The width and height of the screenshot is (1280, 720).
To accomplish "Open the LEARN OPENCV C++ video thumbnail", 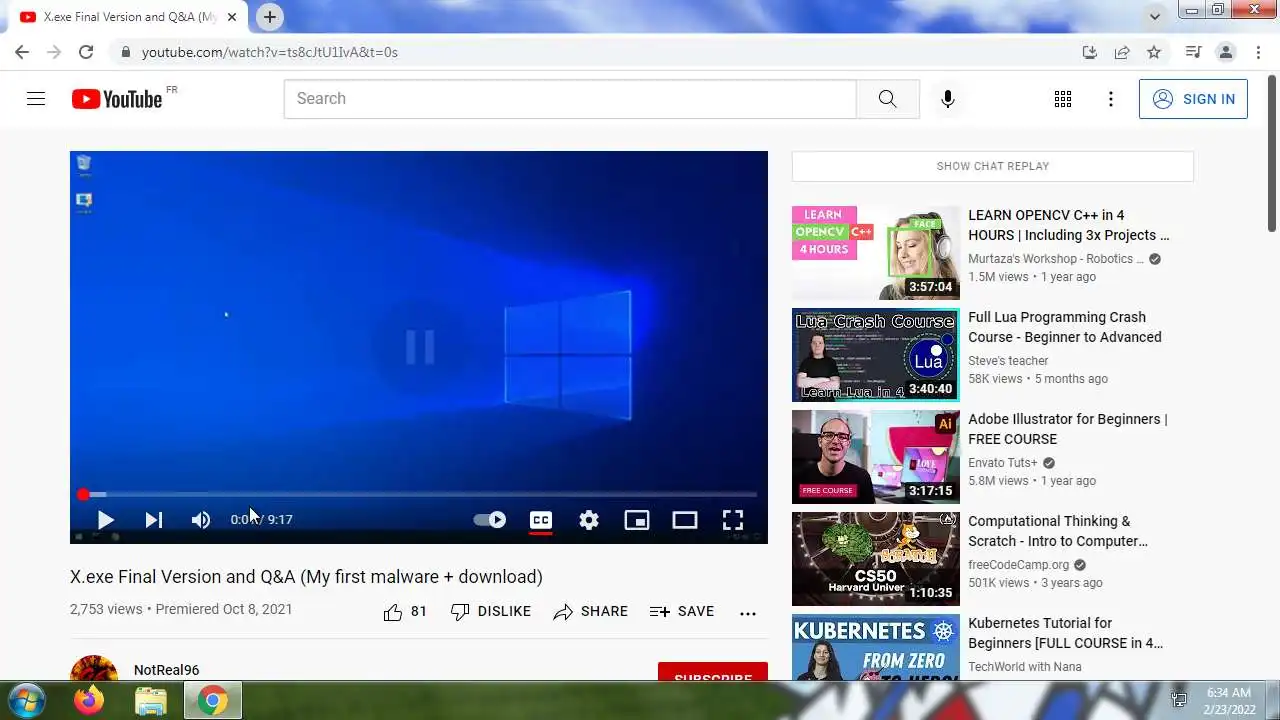I will coord(876,253).
